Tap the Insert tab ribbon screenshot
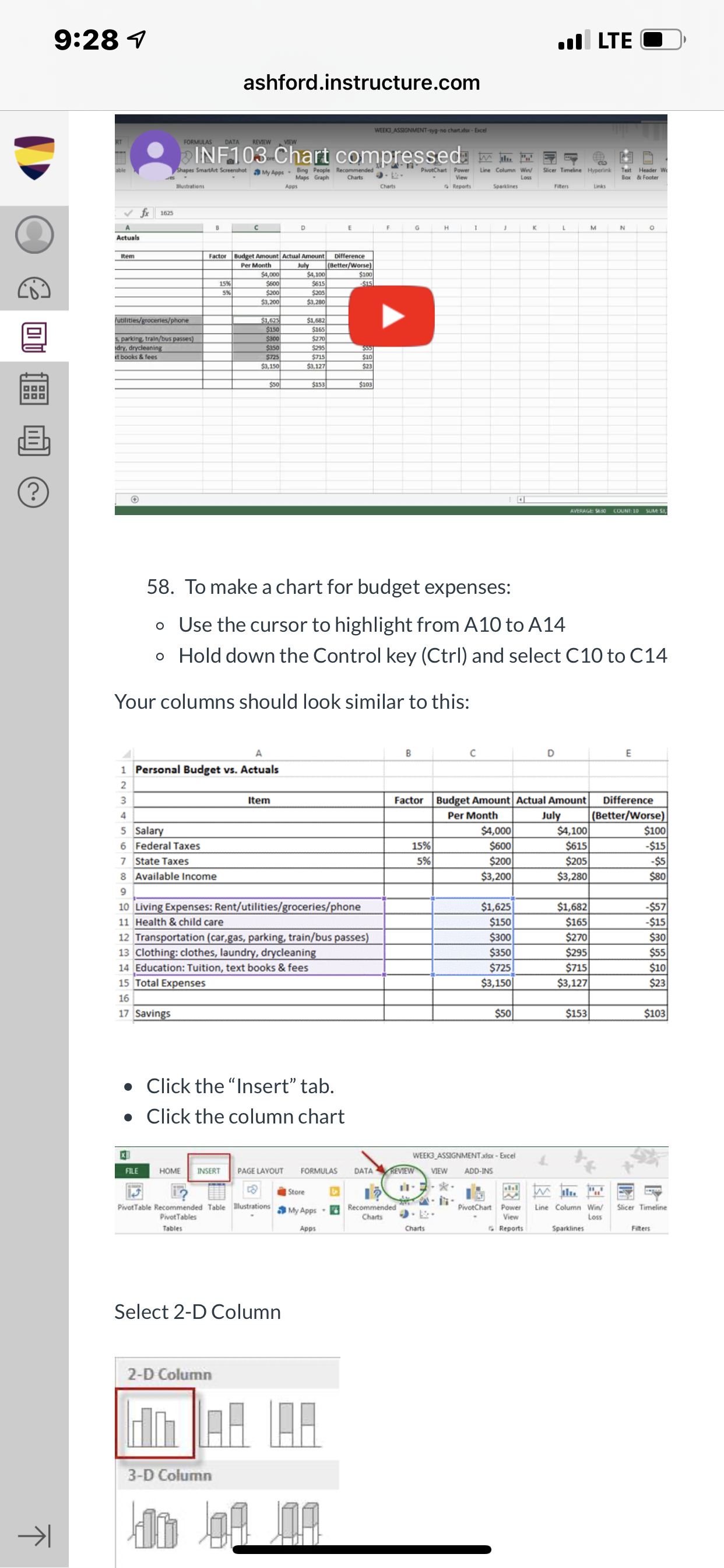Image resolution: width=724 pixels, height=1568 pixels. 391,1191
